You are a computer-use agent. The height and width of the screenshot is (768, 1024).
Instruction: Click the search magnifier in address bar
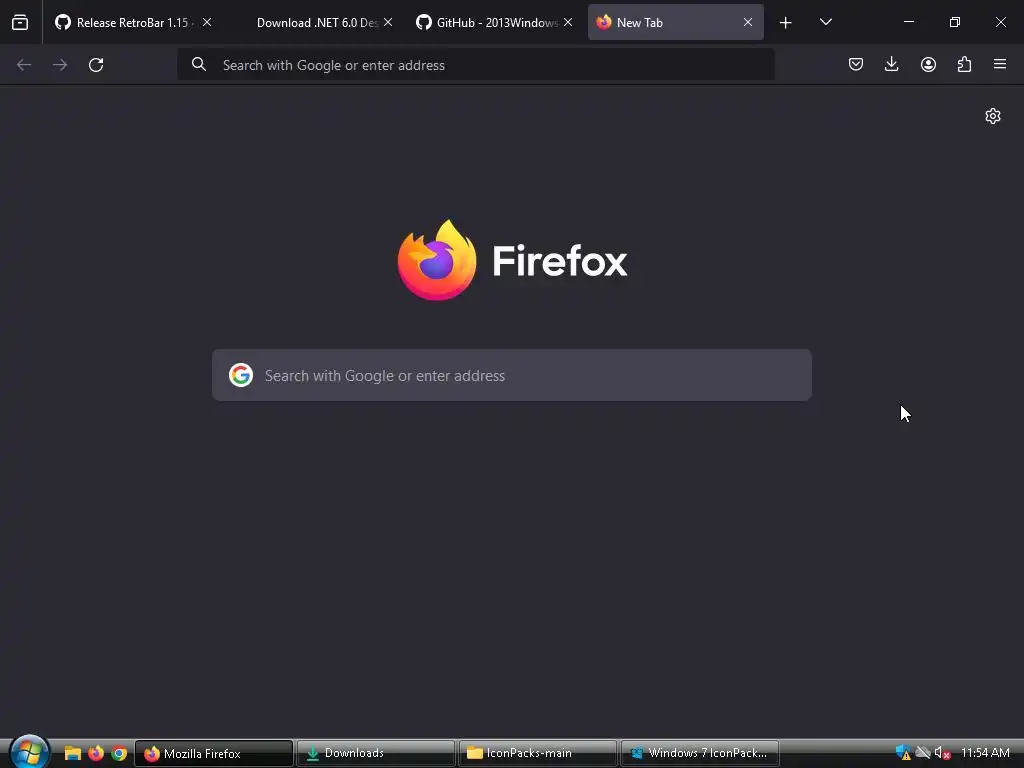tap(199, 65)
